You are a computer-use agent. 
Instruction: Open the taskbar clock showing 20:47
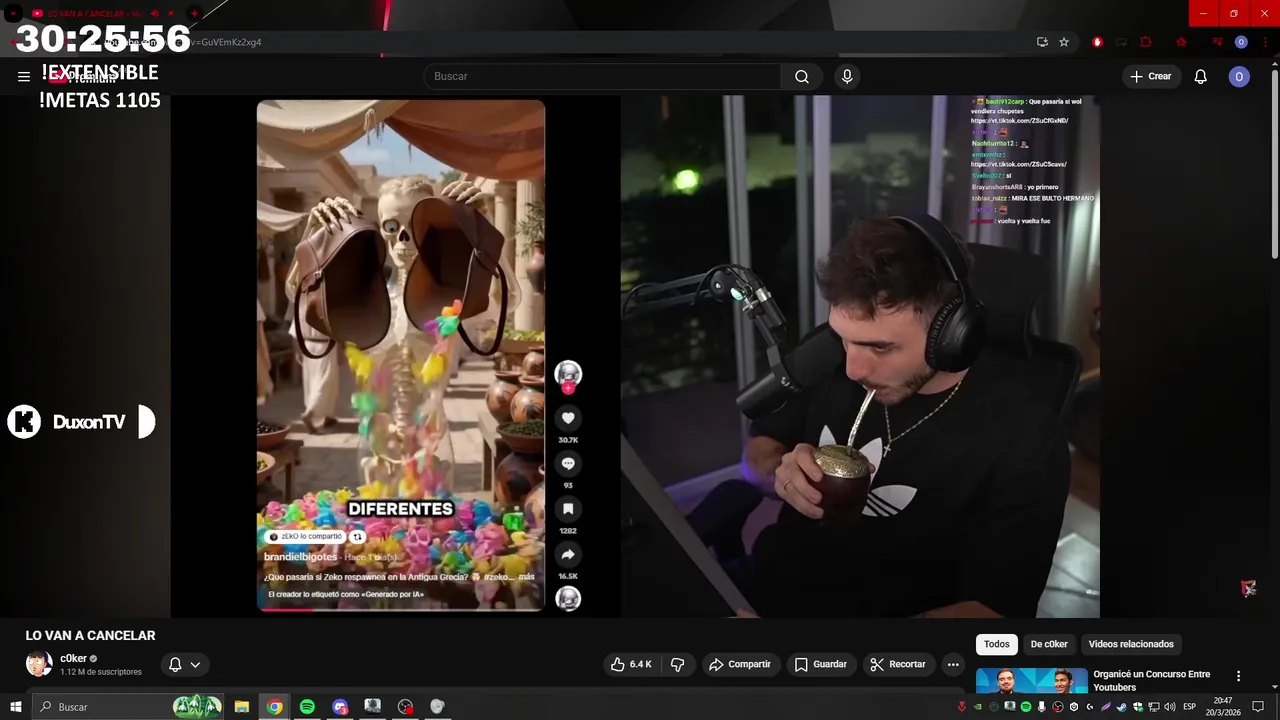pos(1225,707)
